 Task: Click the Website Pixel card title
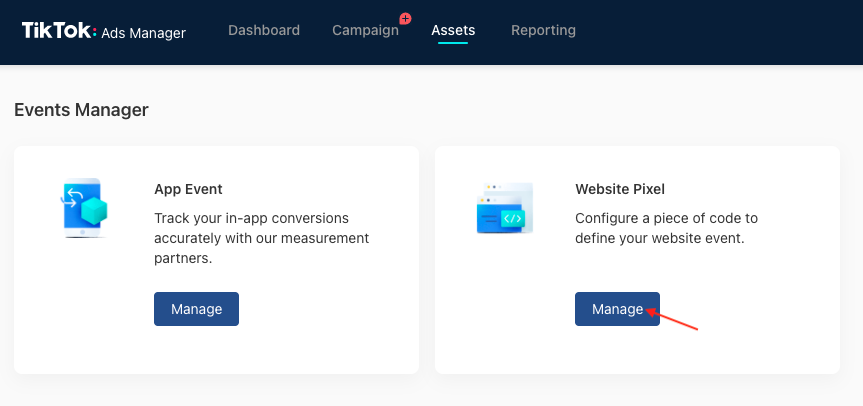click(620, 189)
